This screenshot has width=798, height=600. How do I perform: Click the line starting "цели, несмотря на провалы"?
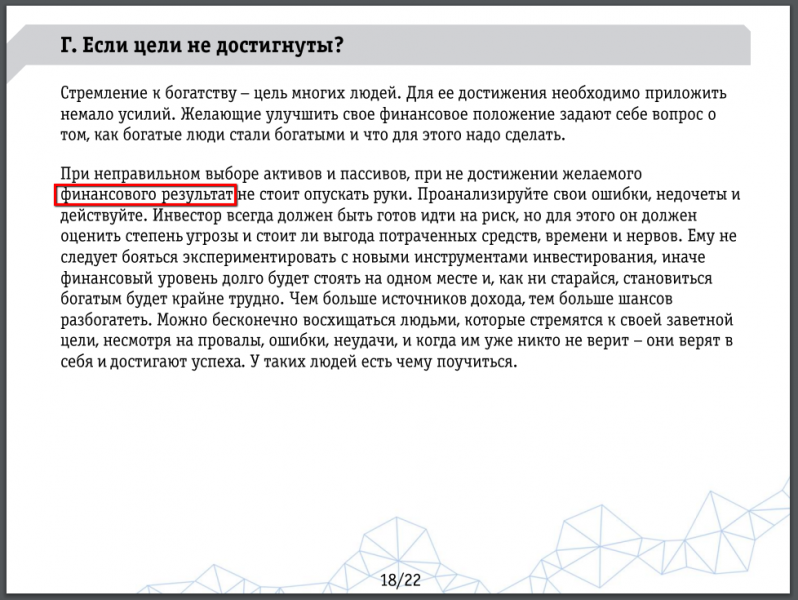(x=397, y=340)
